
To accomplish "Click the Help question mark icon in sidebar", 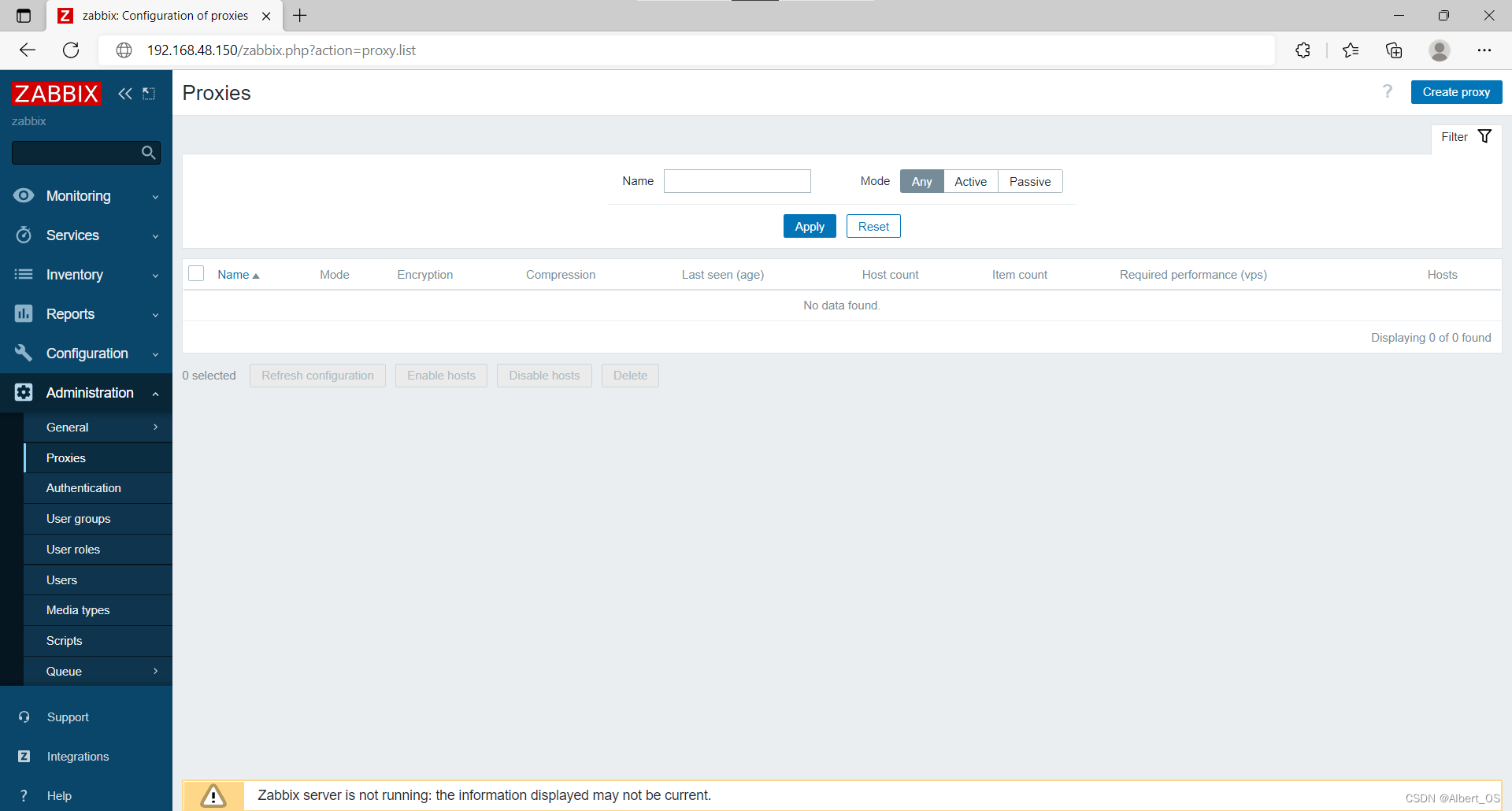I will click(24, 796).
